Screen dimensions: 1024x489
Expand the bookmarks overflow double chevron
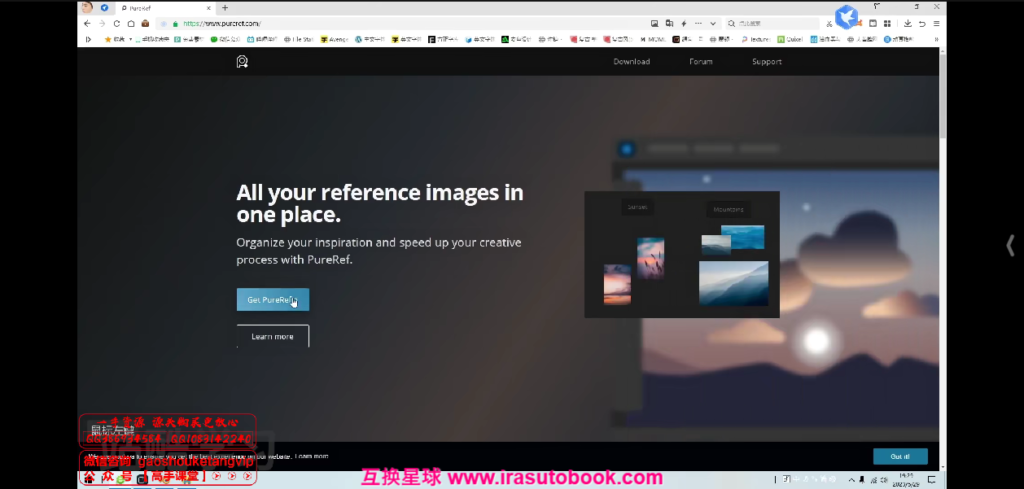click(936, 39)
